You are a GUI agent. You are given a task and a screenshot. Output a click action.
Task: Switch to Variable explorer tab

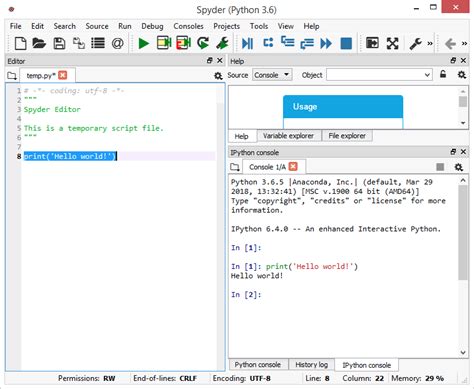coord(288,136)
